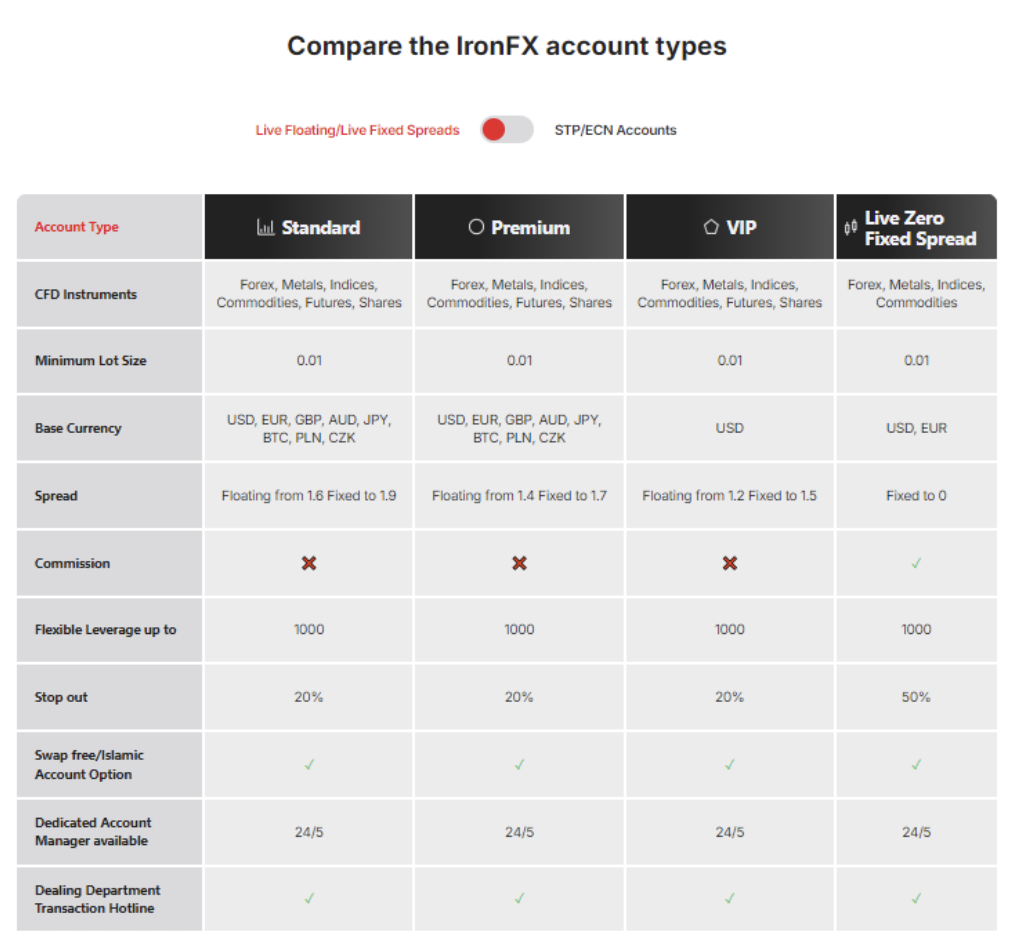Click the red X under Premium Commission
The image size is (1014, 944).
[519, 563]
